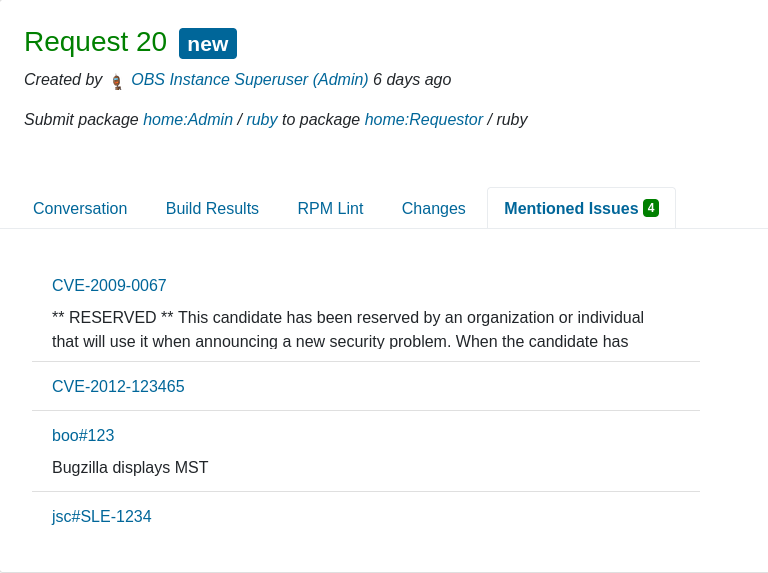Click the Request 20 heading
The width and height of the screenshot is (768, 573).
[96, 42]
